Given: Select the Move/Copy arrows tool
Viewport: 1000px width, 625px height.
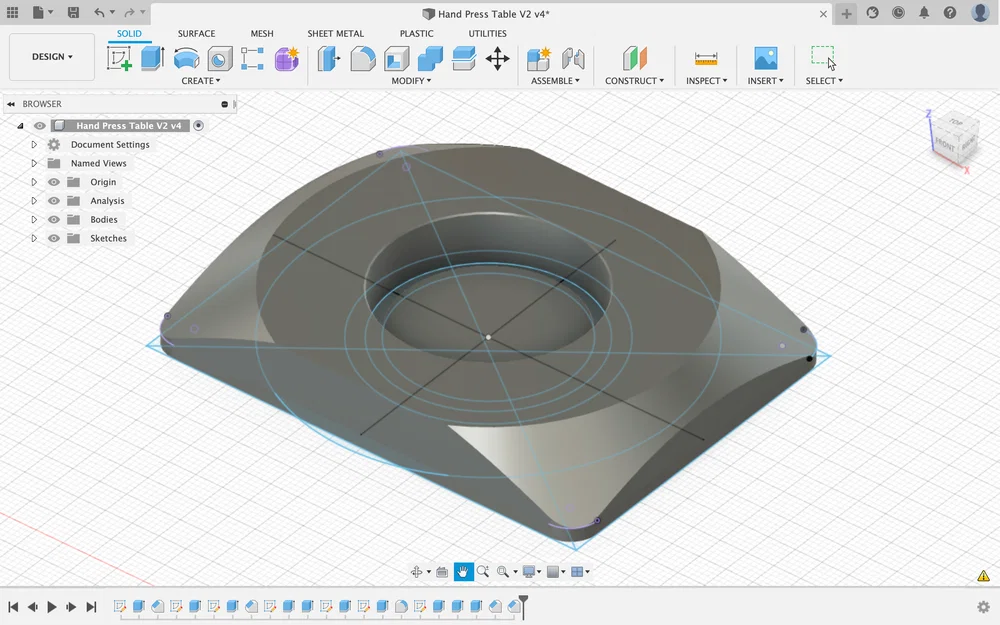Looking at the screenshot, I should 497,58.
